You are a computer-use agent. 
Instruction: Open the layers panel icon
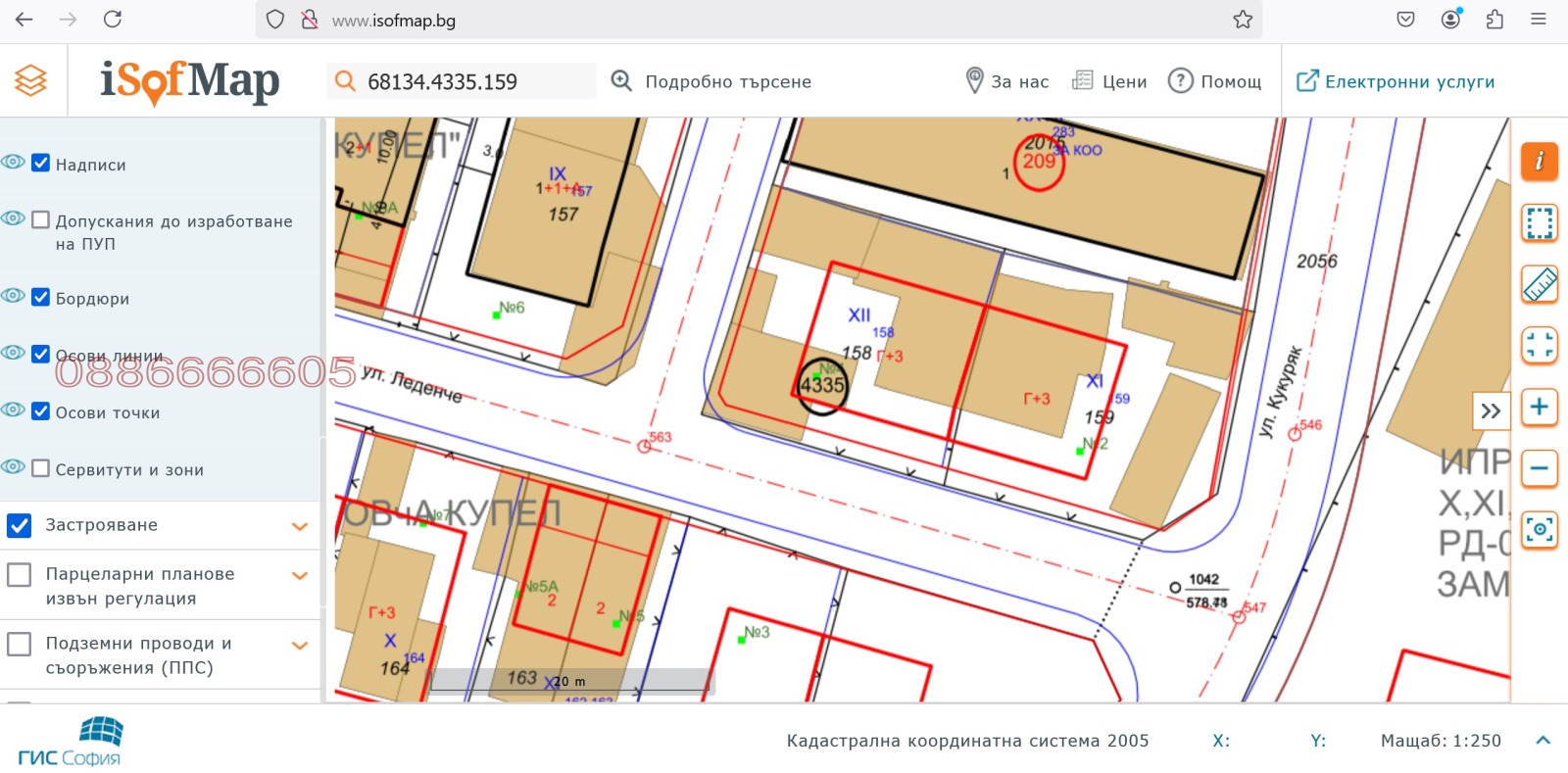[31, 80]
